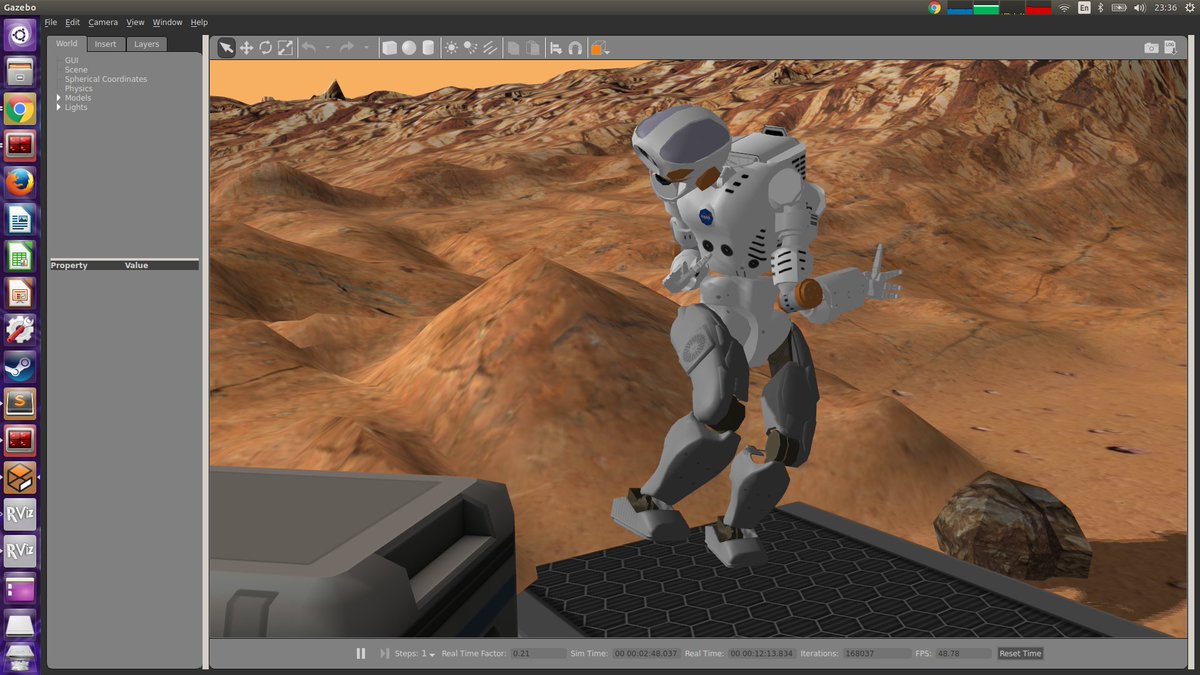The image size is (1200, 675).
Task: Expand the Models tree item
Action: tap(58, 97)
